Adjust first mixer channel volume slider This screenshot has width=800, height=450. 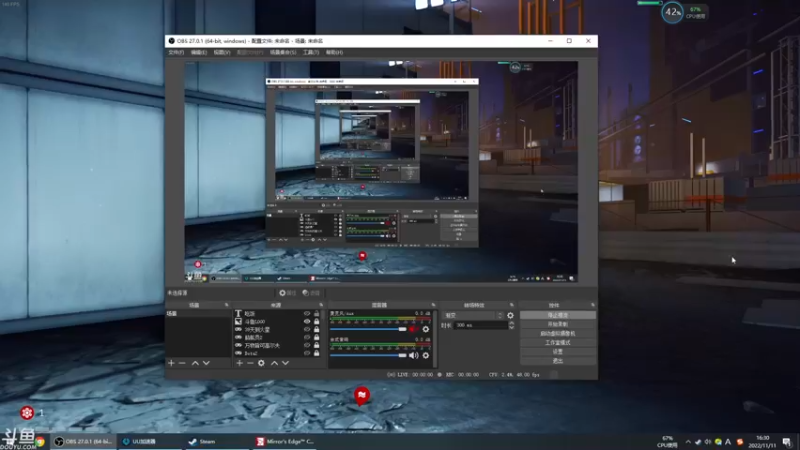point(368,329)
